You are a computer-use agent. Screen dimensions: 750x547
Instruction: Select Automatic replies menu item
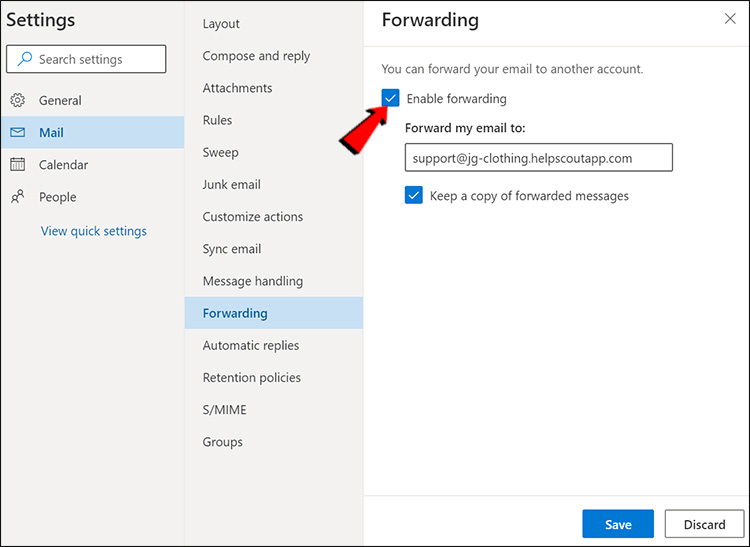point(250,345)
